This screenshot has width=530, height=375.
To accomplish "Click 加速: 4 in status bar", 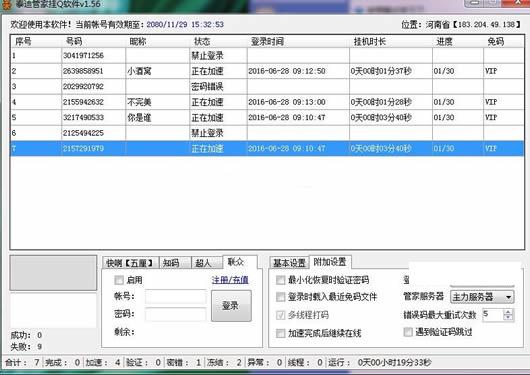I will click(103, 363).
